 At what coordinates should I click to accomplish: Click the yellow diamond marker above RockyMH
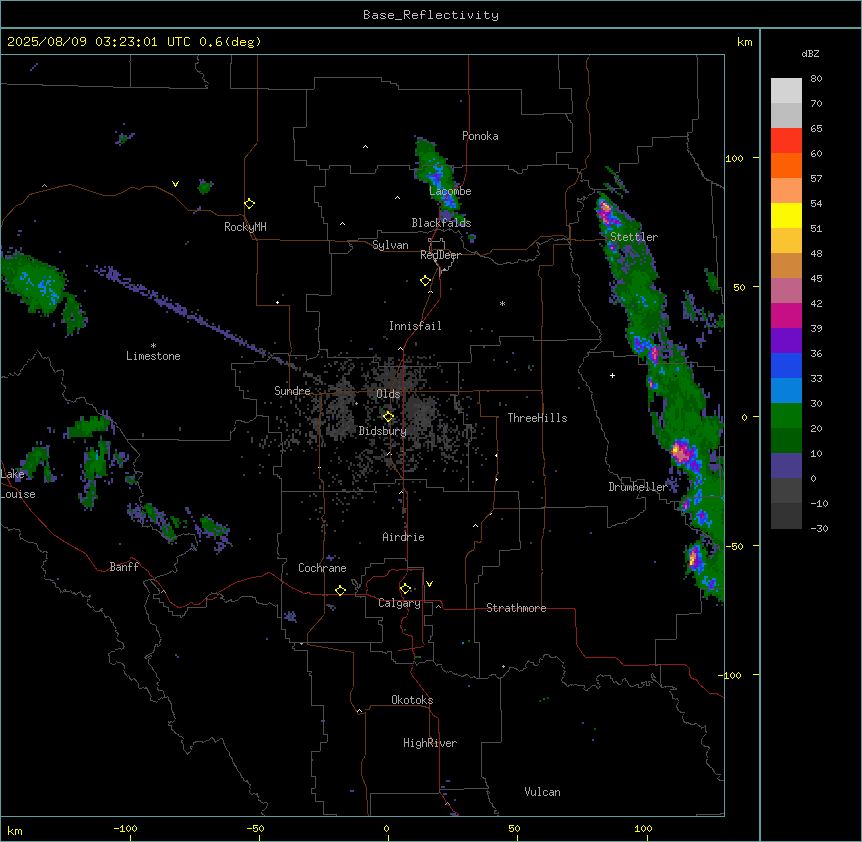[x=250, y=204]
